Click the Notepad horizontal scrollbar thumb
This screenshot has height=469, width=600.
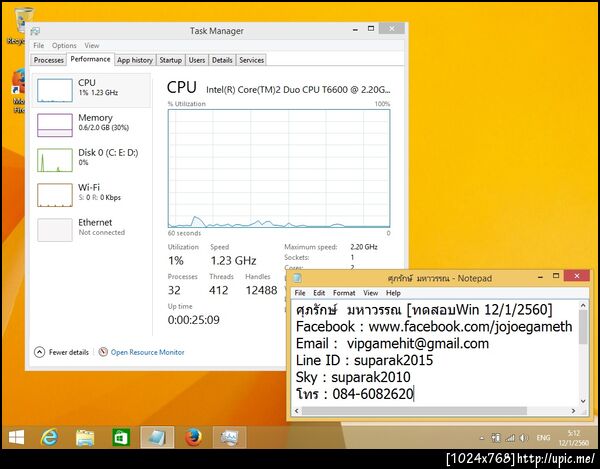tap(414, 411)
